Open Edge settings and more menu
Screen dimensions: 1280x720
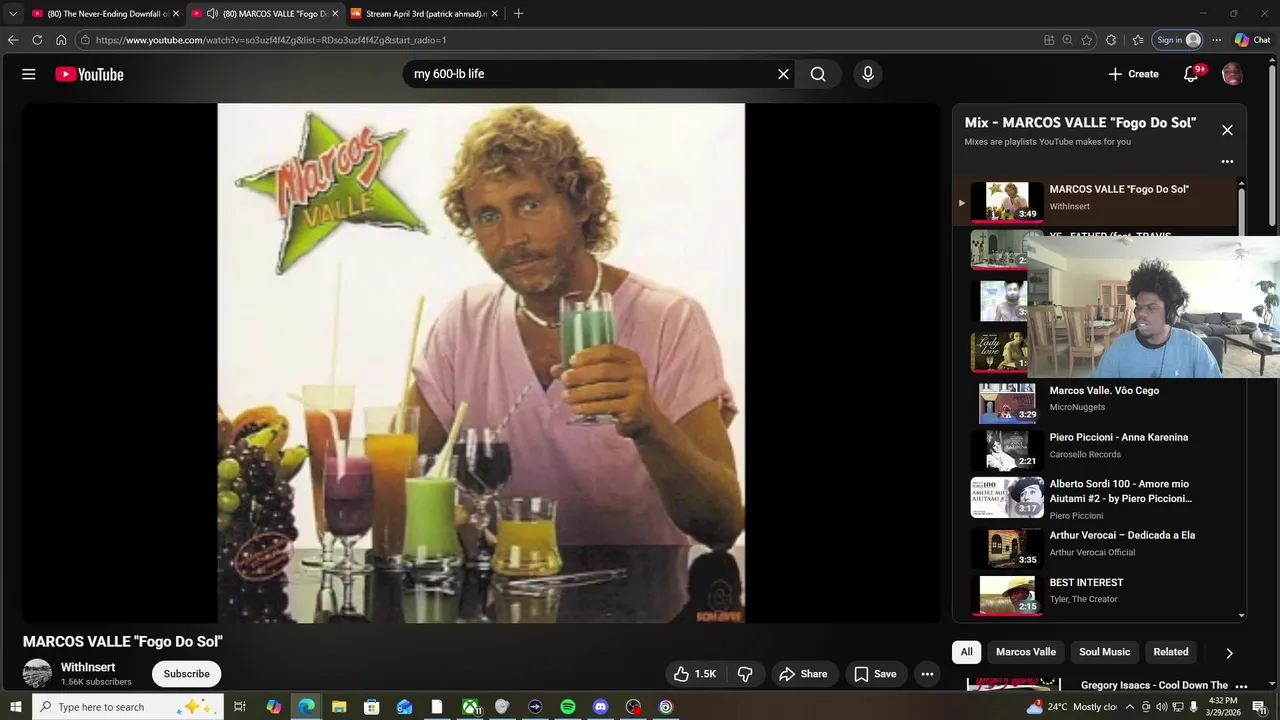(x=1216, y=40)
